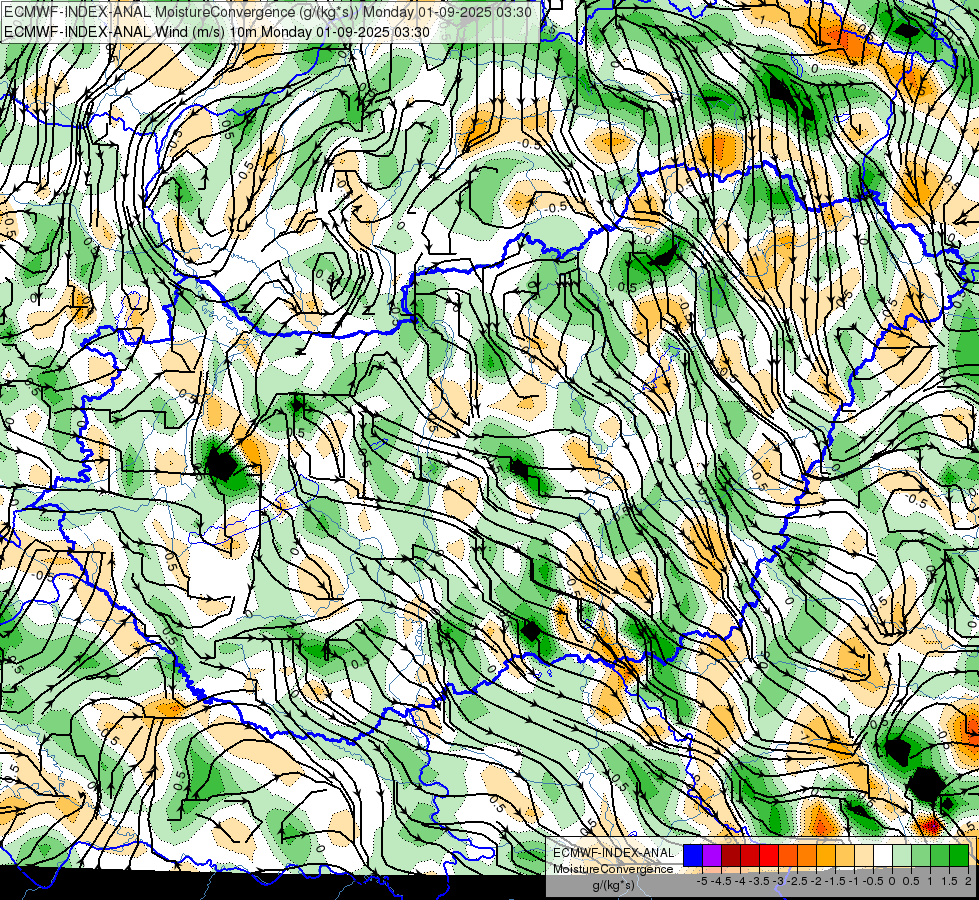Click the -5 tick label on the legend
This screenshot has height=900, width=979.
702,881
